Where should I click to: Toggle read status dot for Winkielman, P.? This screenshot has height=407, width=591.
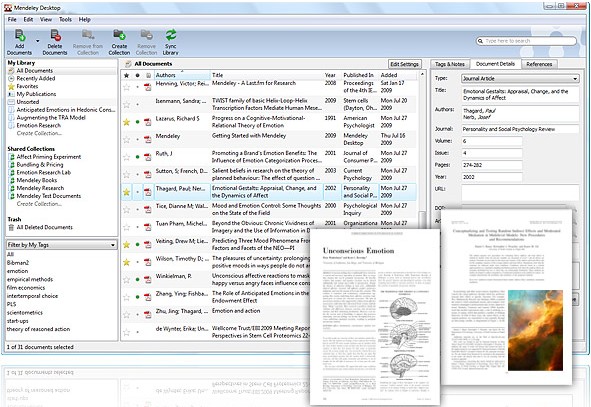point(138,280)
